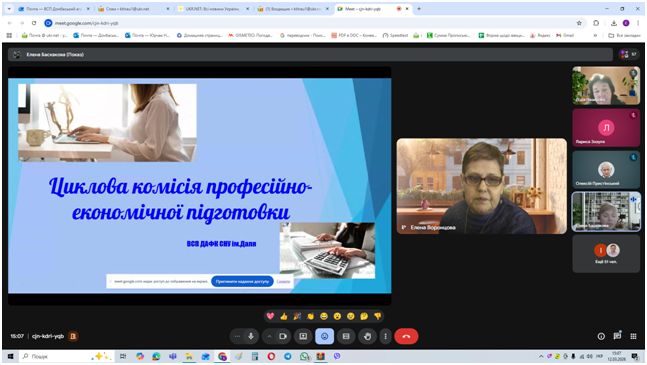This screenshot has width=647, height=365.
Task: Raise hand in the meeting
Action: (x=367, y=336)
